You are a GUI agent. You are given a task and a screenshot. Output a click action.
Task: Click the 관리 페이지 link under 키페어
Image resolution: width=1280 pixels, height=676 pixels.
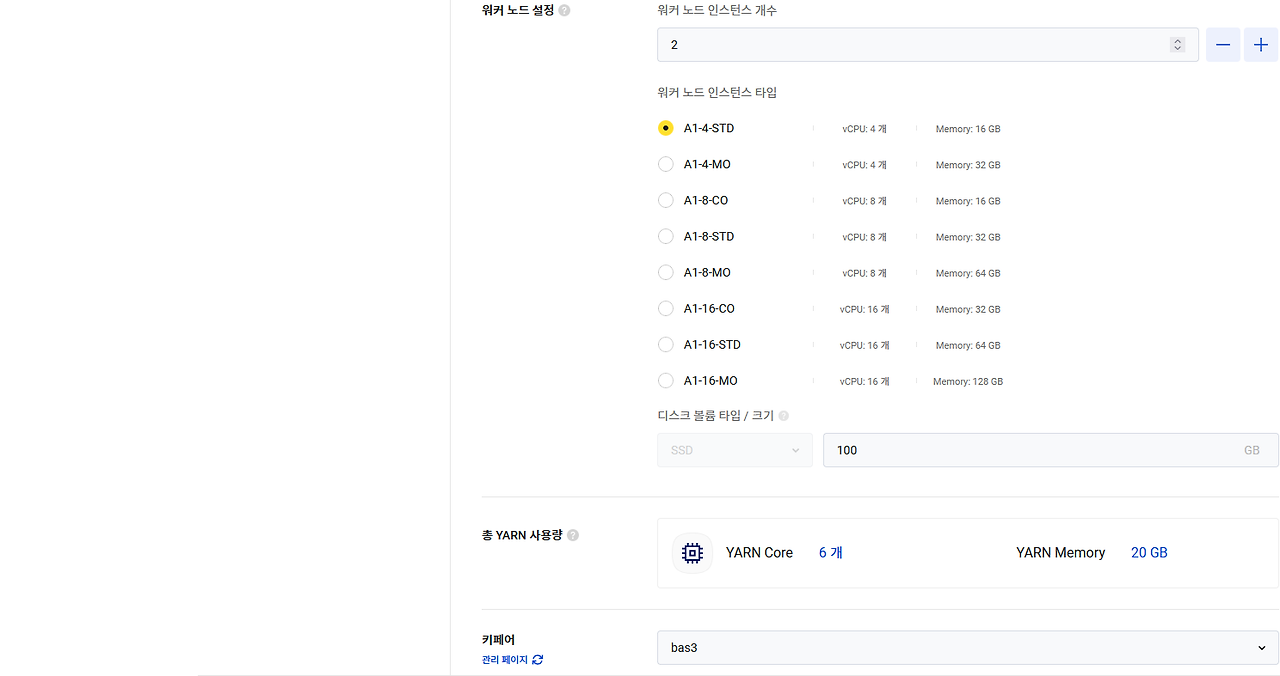[503, 660]
